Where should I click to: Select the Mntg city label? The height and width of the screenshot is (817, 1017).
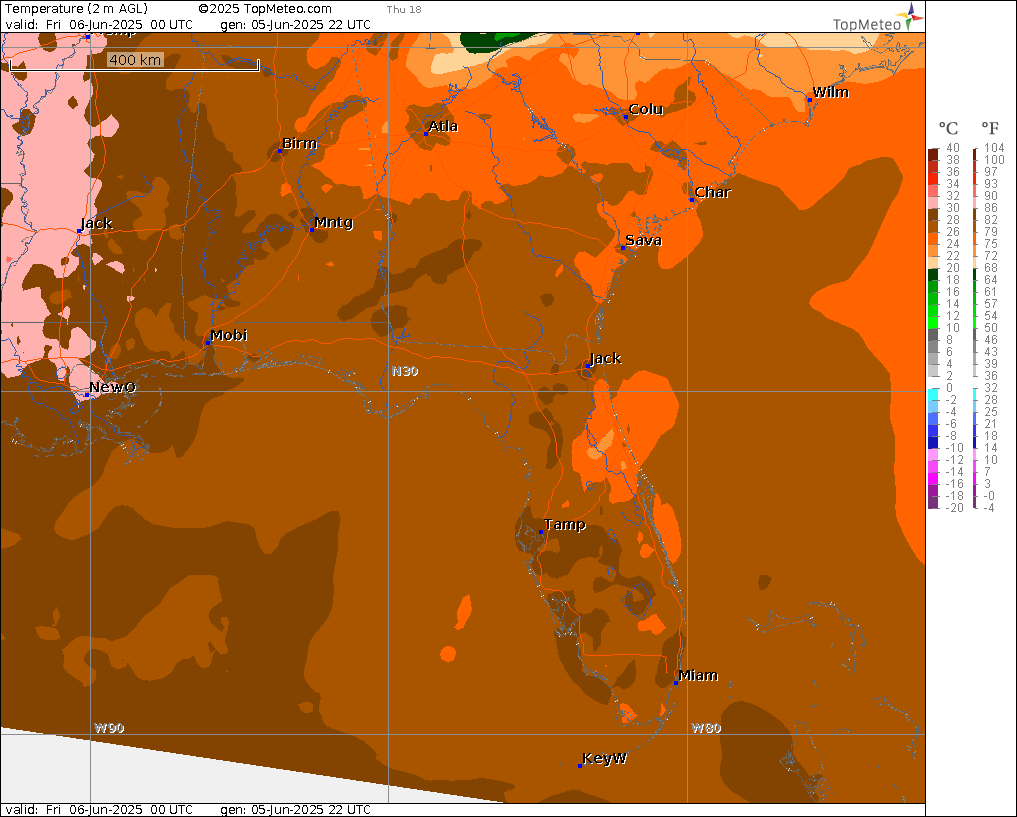[334, 222]
